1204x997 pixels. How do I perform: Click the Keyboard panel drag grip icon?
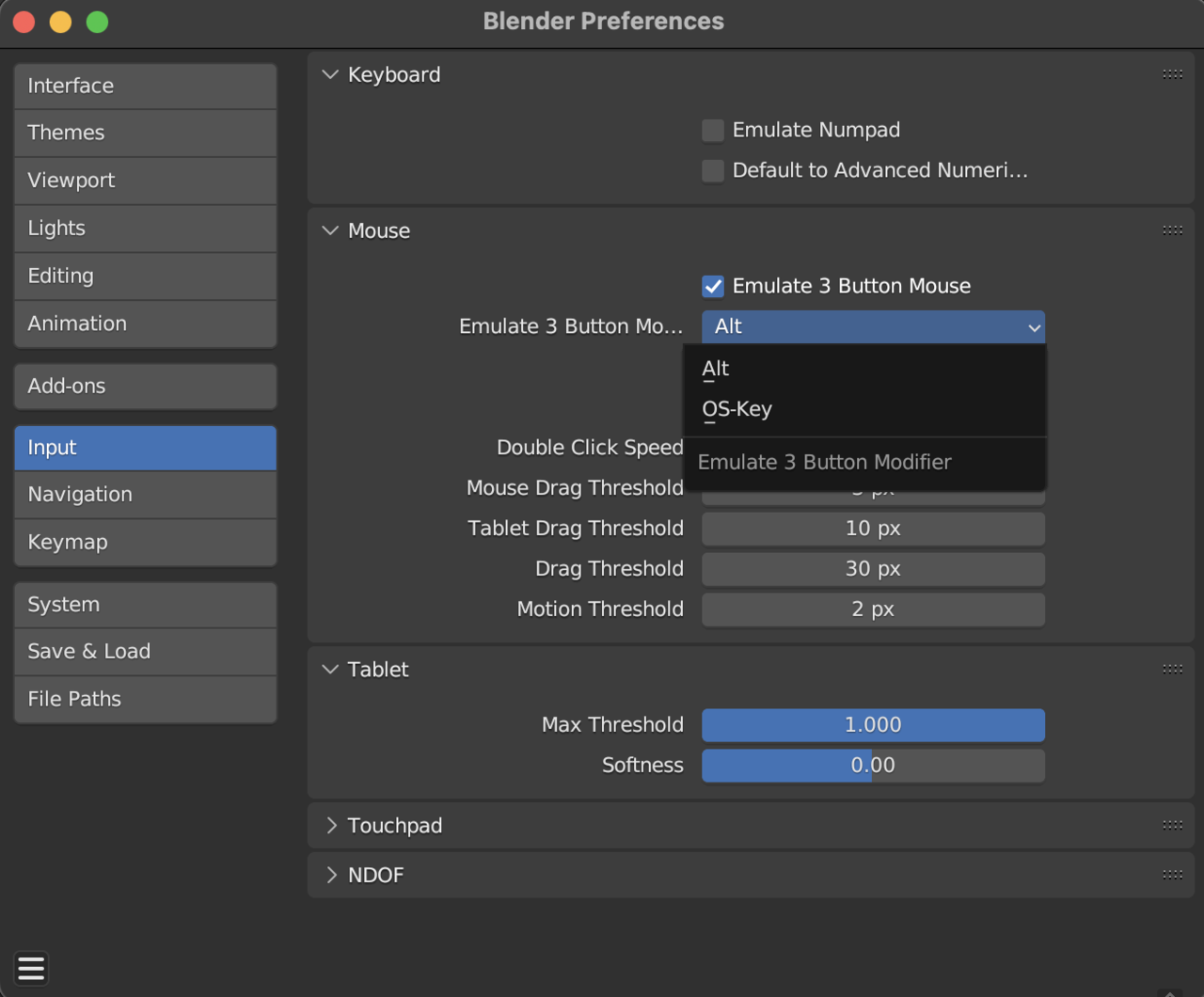pos(1172,74)
